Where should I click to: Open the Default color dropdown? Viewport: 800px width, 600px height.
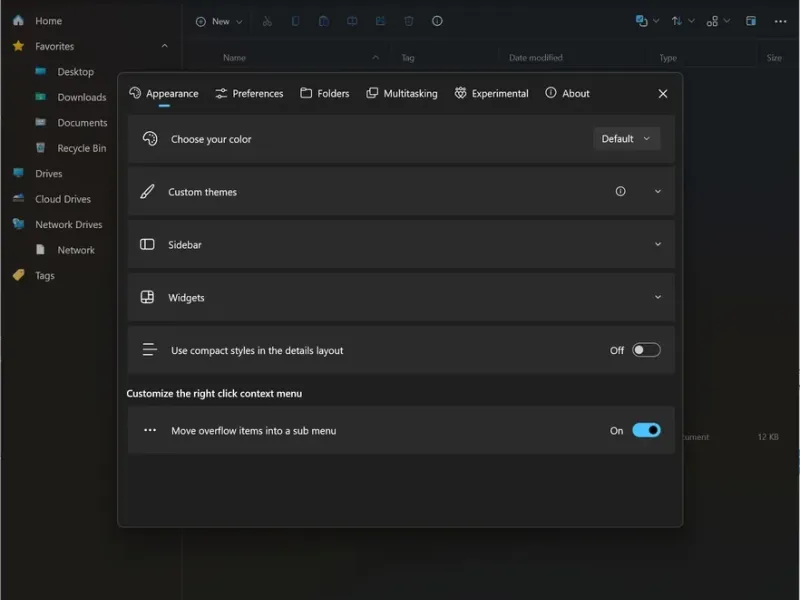(x=627, y=139)
